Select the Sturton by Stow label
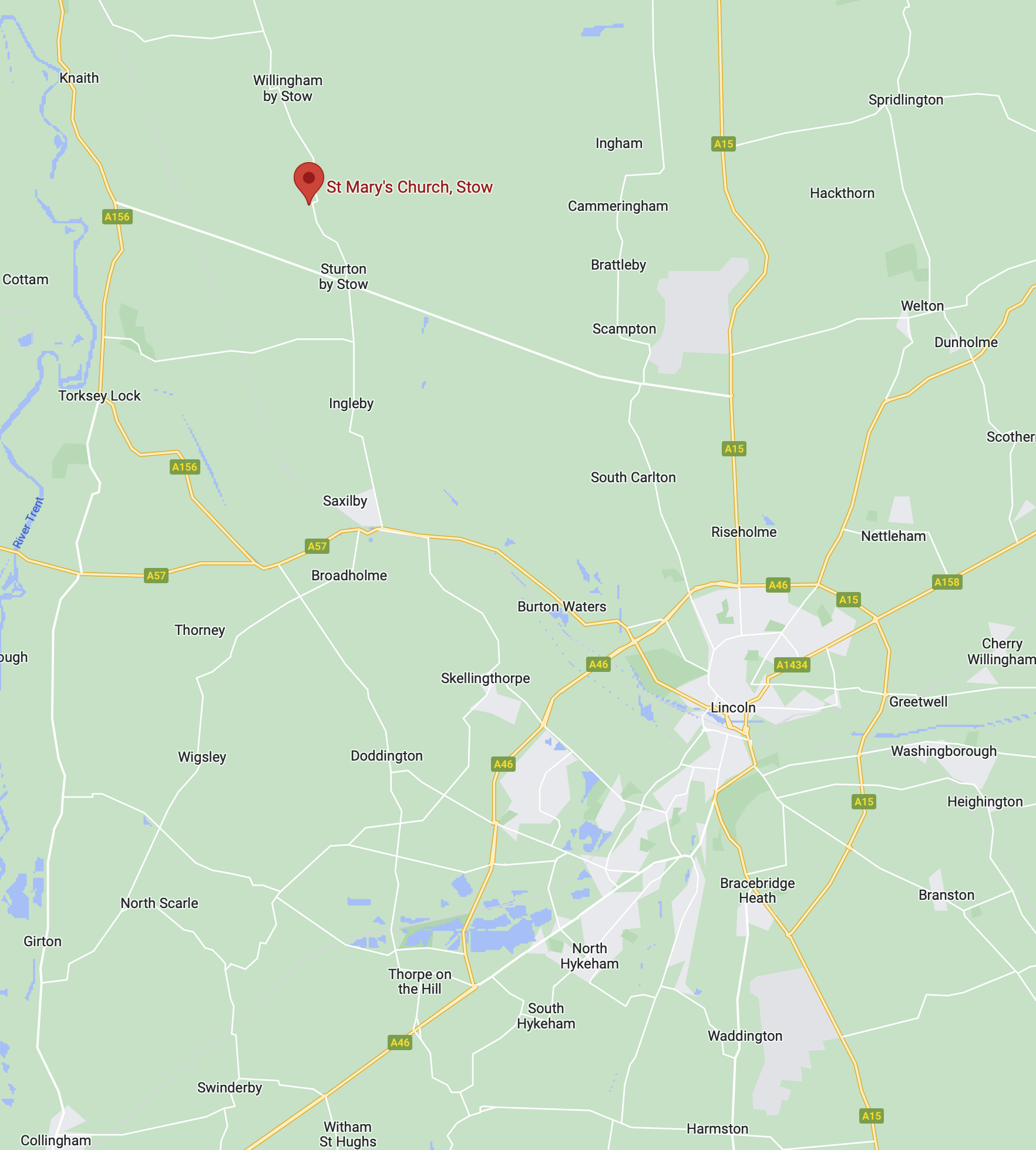Image resolution: width=1036 pixels, height=1150 pixels. point(344,276)
